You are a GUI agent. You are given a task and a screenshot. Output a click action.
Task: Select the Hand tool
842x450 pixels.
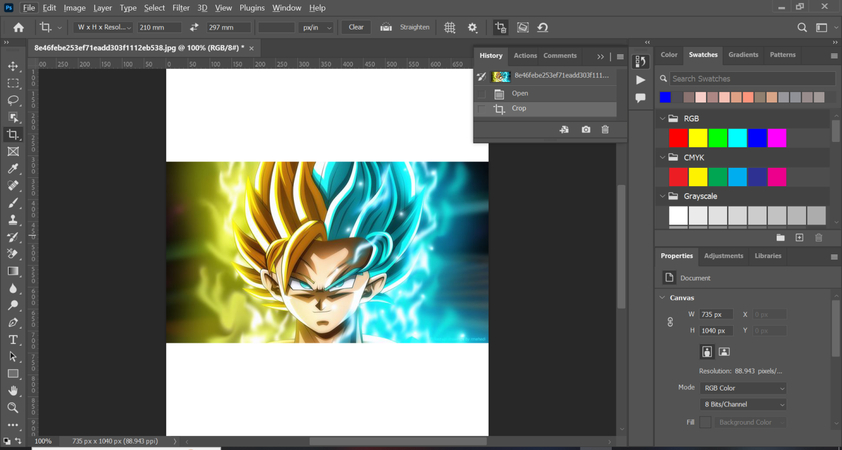tap(13, 390)
